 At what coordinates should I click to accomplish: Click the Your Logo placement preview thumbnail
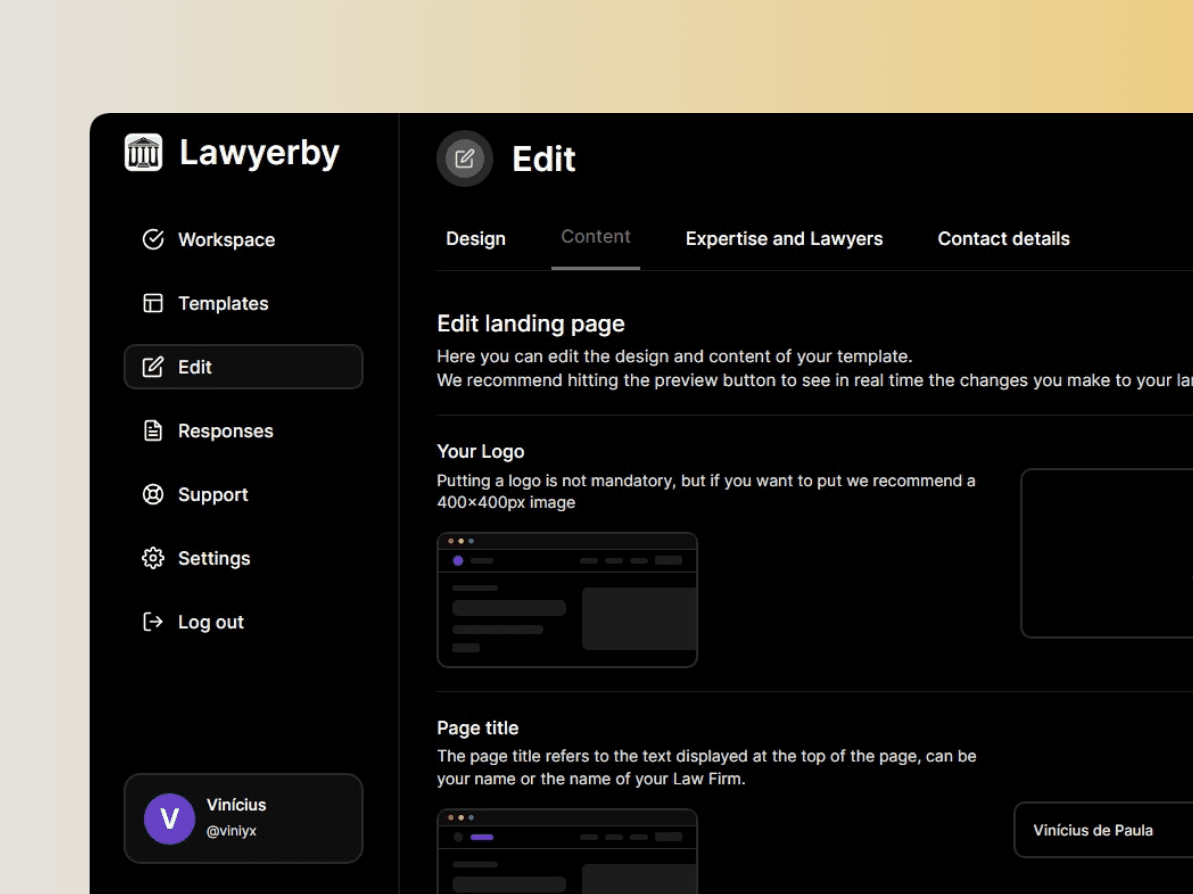567,600
